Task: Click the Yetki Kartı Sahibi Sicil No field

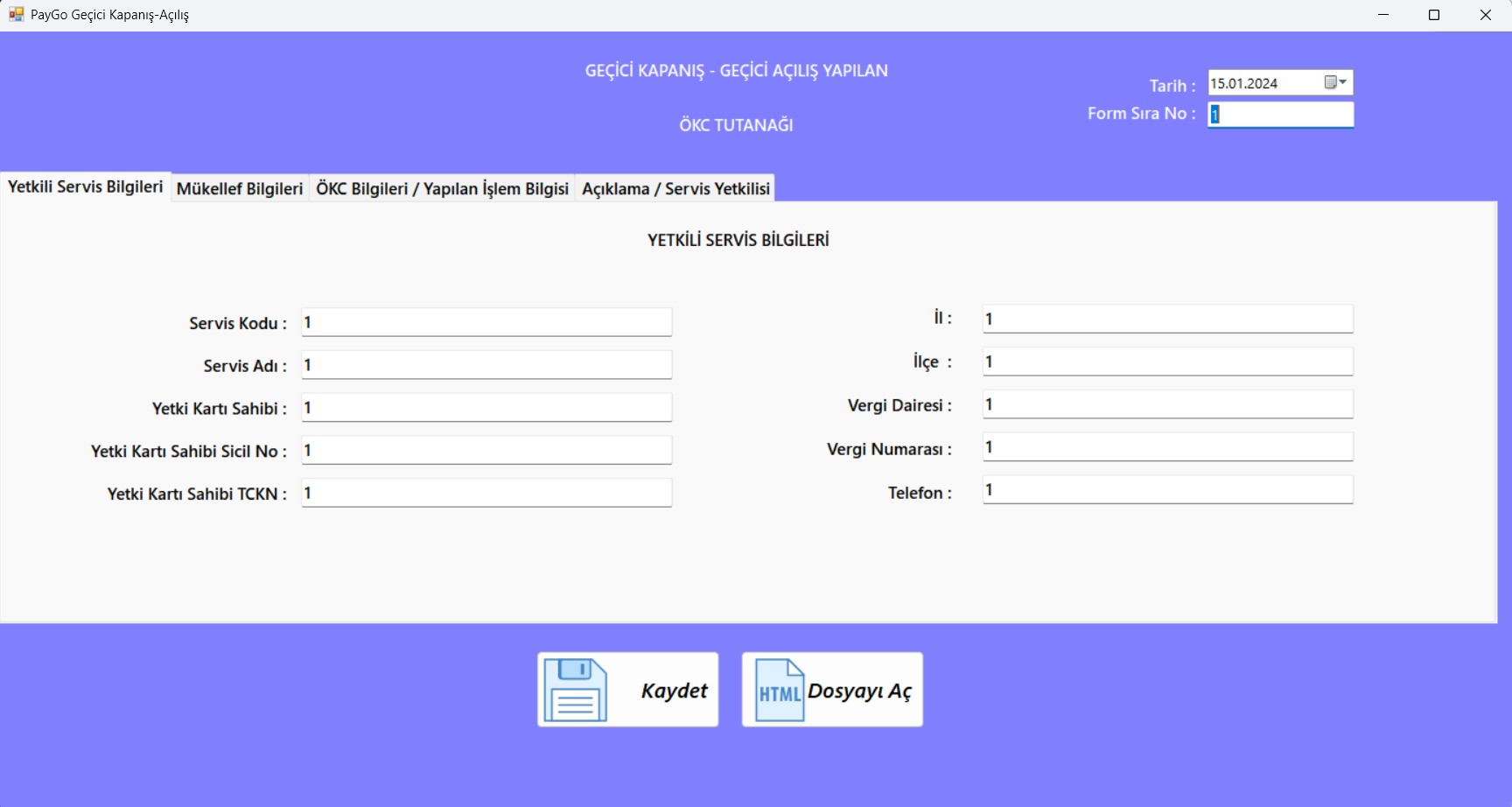Action: click(486, 451)
